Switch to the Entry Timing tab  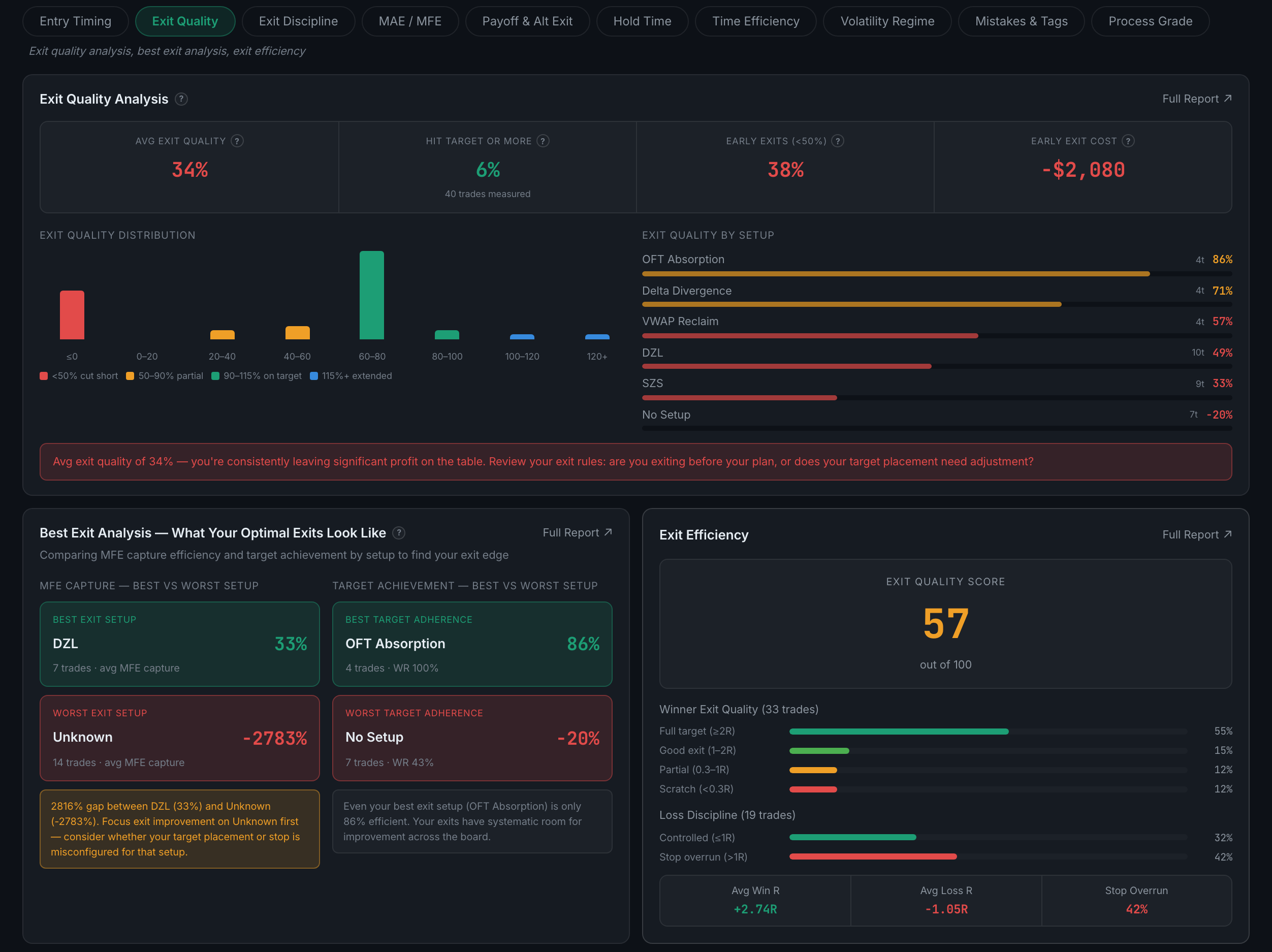coord(75,21)
